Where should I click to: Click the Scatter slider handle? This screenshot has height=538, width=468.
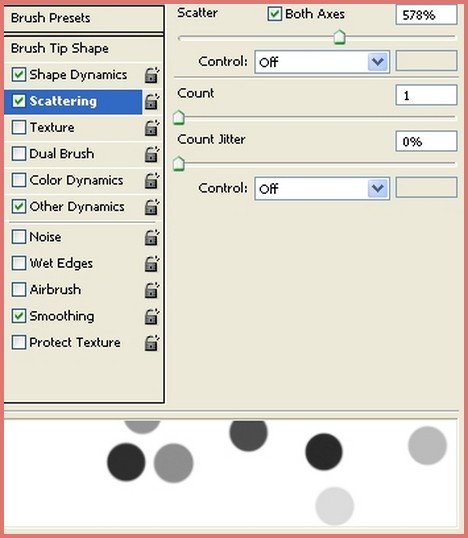[340, 37]
